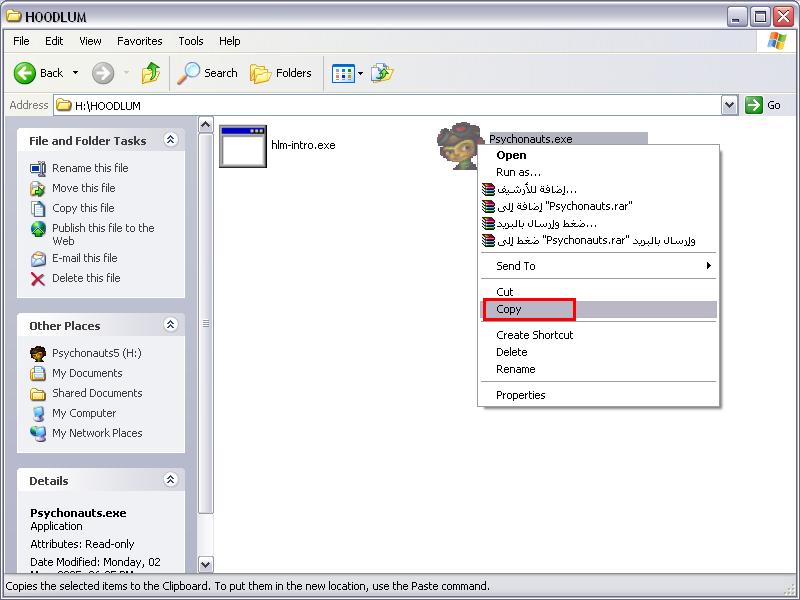The height and width of the screenshot is (600, 800).
Task: Collapse the File and Folder Tasks panel
Action: coord(170,141)
